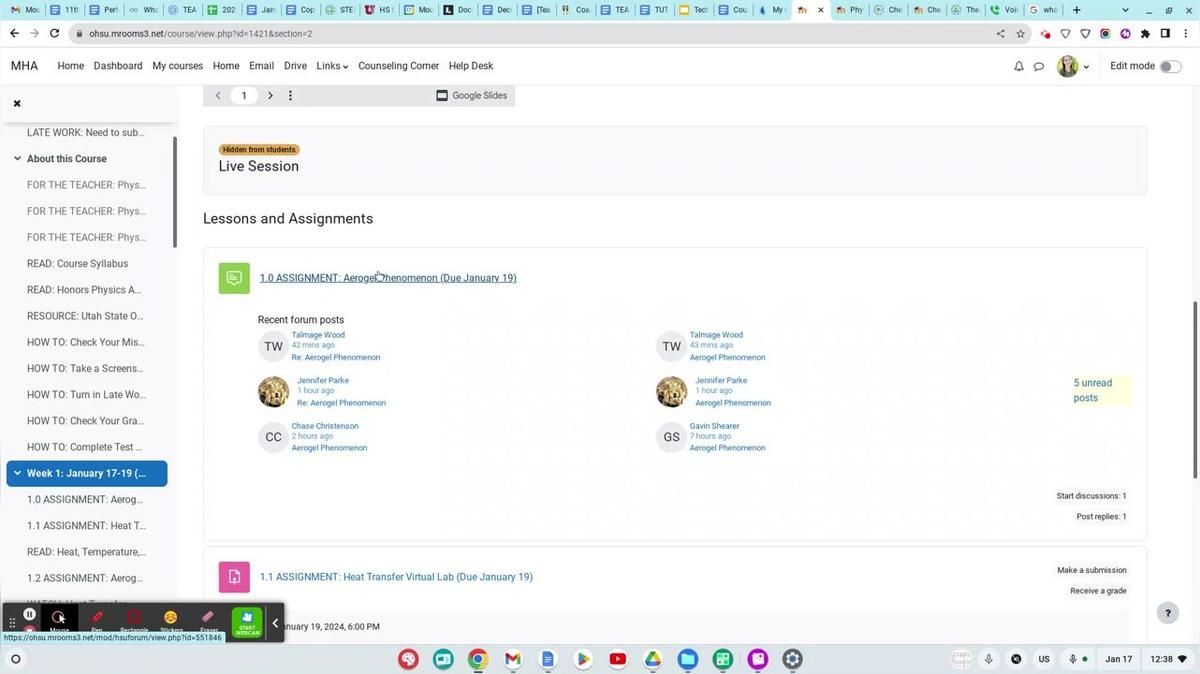Collapse the About this Course section
This screenshot has height=674, width=1200.
17,158
